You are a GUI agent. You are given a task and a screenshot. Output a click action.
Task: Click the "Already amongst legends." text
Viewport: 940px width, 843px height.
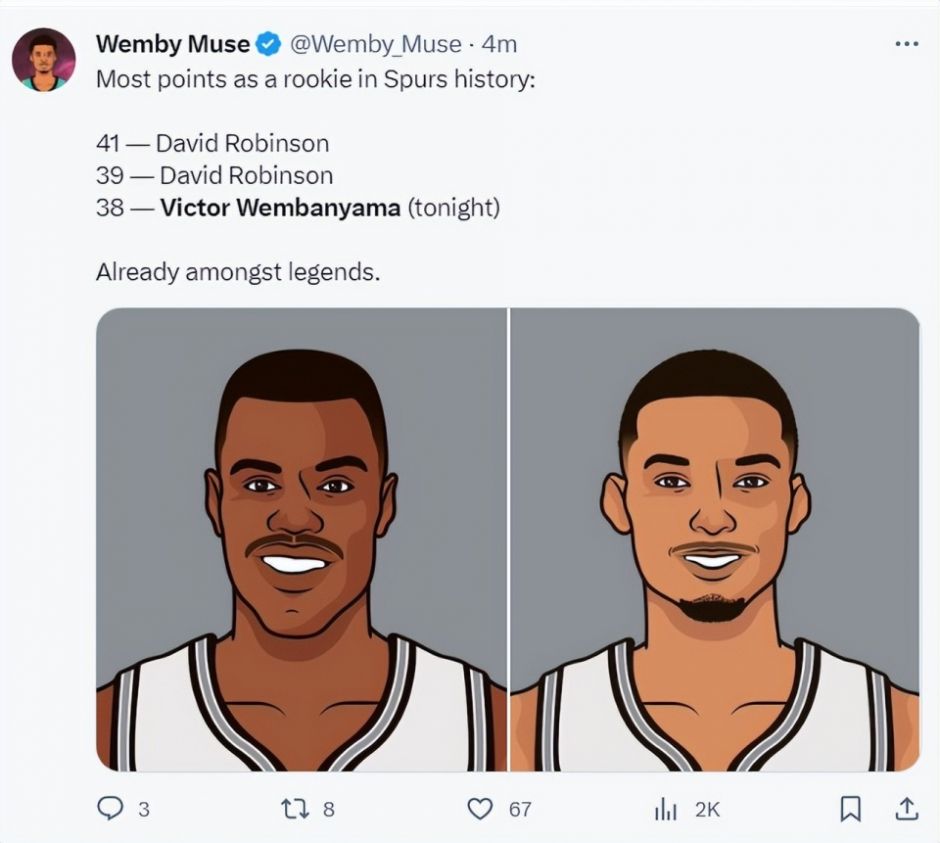(238, 271)
